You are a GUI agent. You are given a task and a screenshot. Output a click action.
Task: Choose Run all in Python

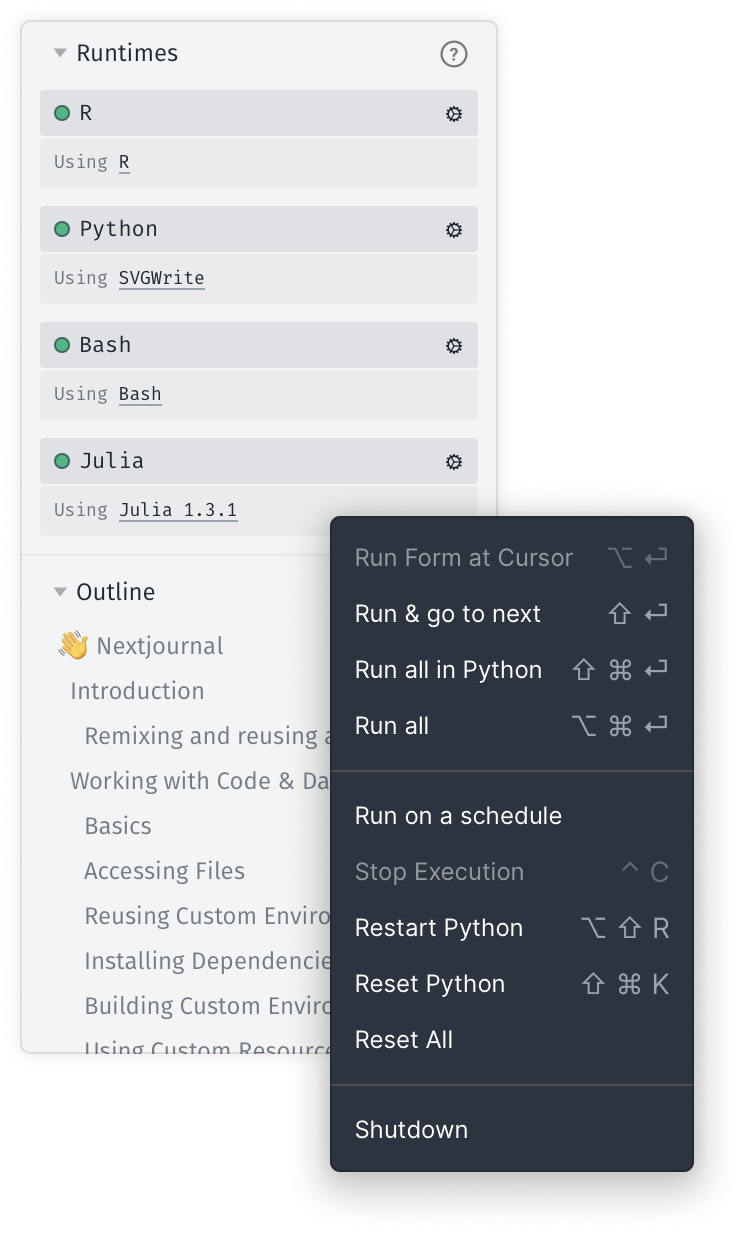coord(448,670)
